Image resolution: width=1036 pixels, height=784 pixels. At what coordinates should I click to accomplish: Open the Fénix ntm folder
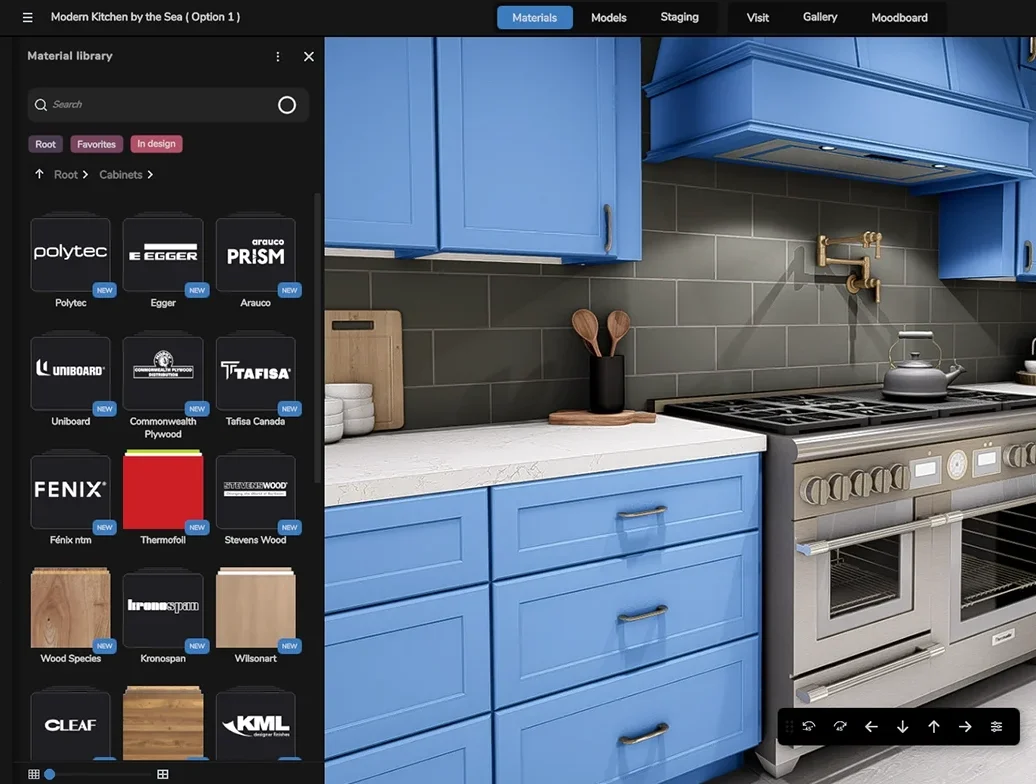click(x=71, y=491)
